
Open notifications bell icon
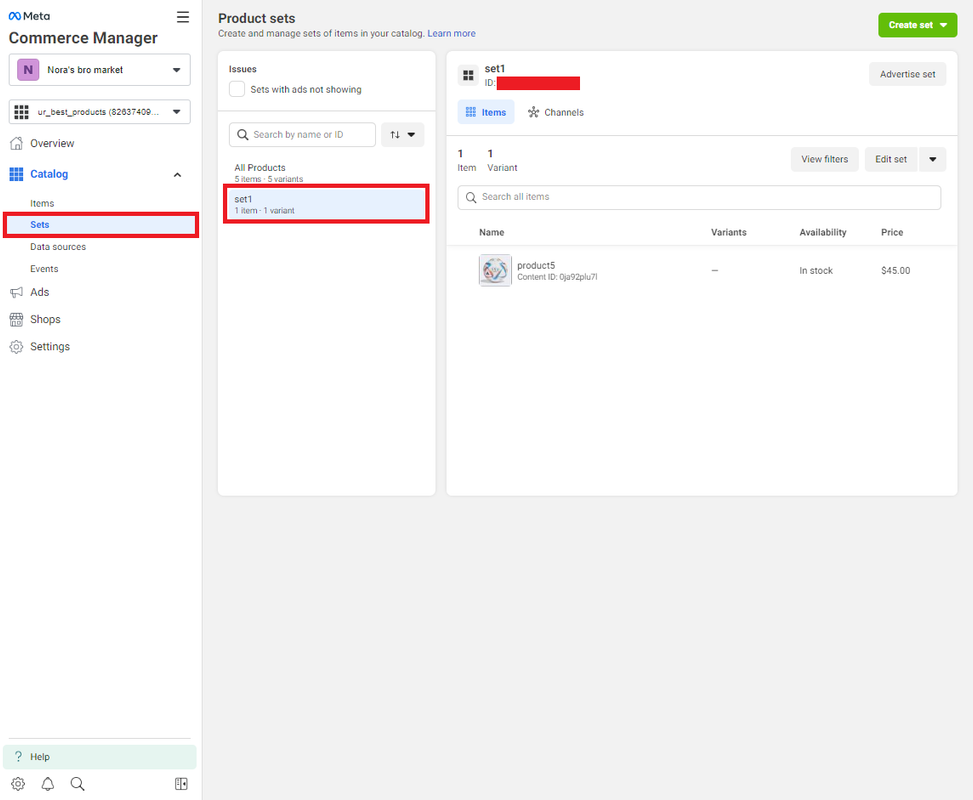48,784
